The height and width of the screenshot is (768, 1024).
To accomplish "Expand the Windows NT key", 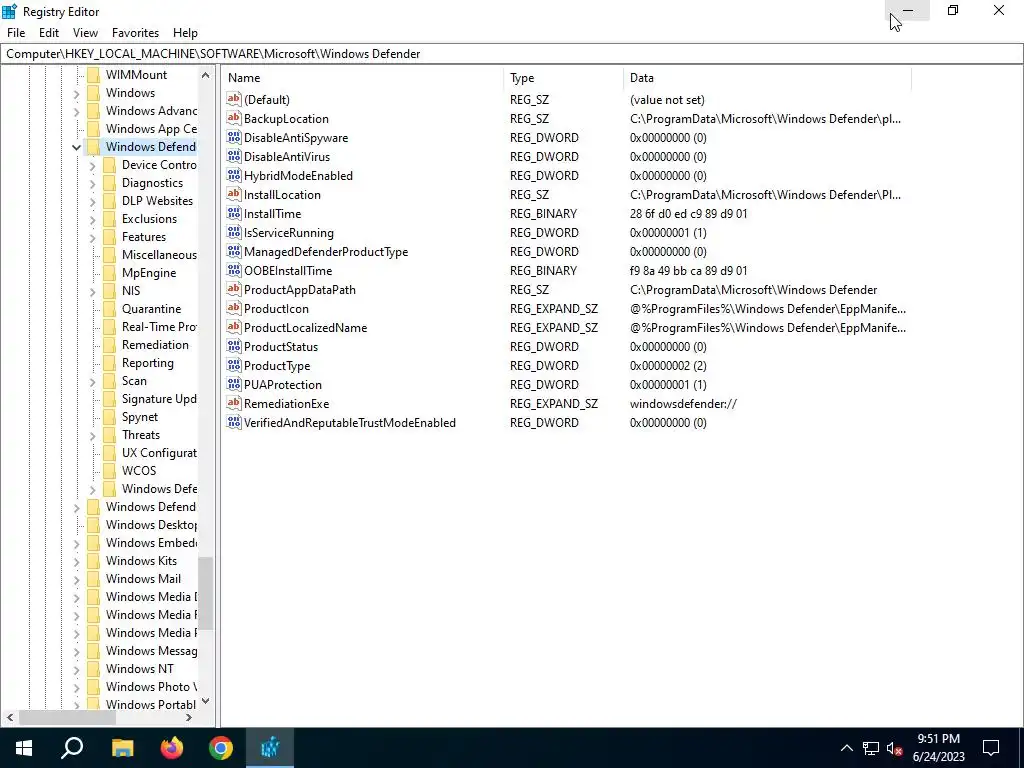I will tap(76, 669).
